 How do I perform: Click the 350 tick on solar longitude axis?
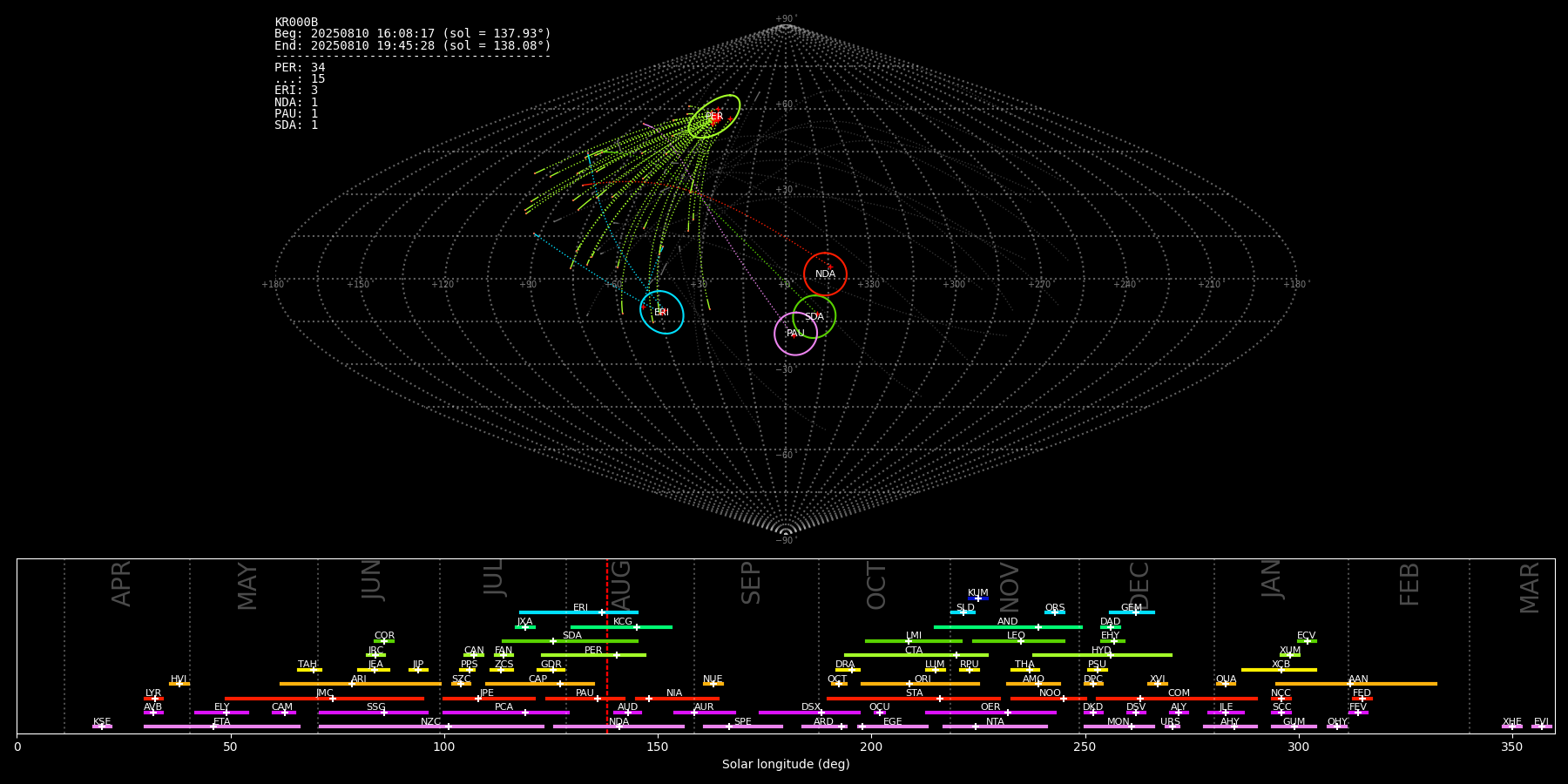coord(1512,747)
